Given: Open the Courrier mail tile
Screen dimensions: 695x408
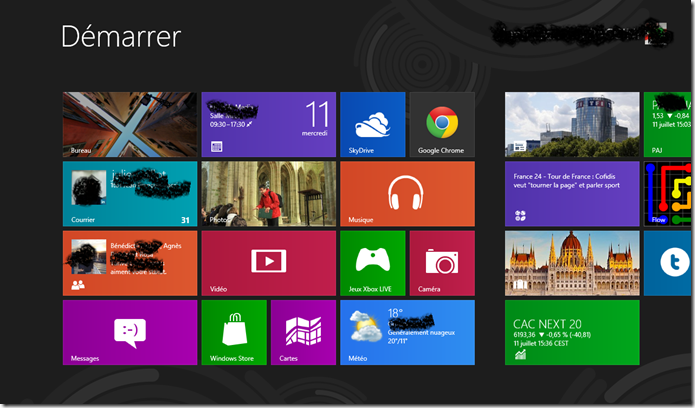Looking at the screenshot, I should 130,194.
